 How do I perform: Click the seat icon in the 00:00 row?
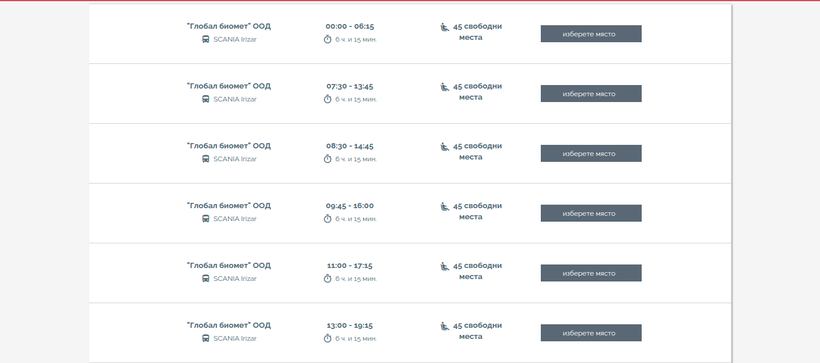pyautogui.click(x=445, y=27)
